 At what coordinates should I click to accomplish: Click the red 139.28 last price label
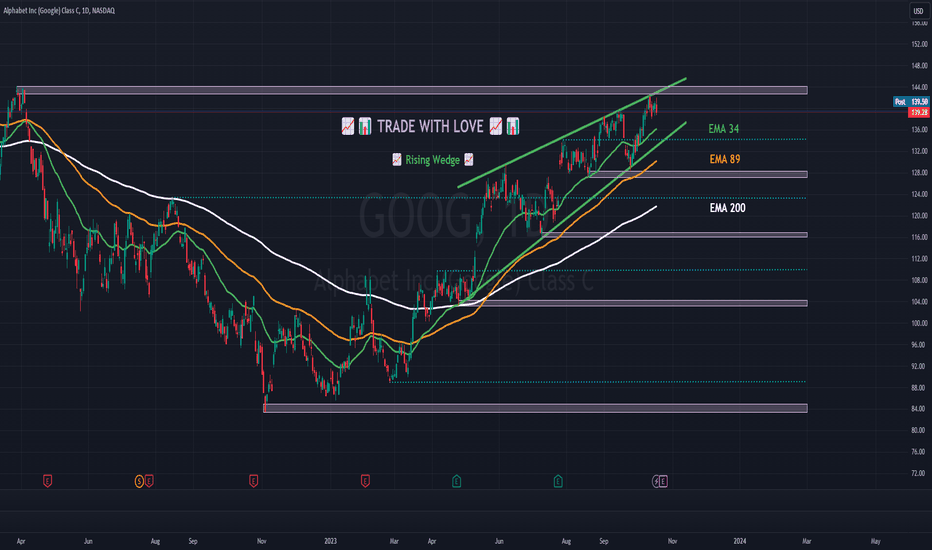tap(919, 112)
